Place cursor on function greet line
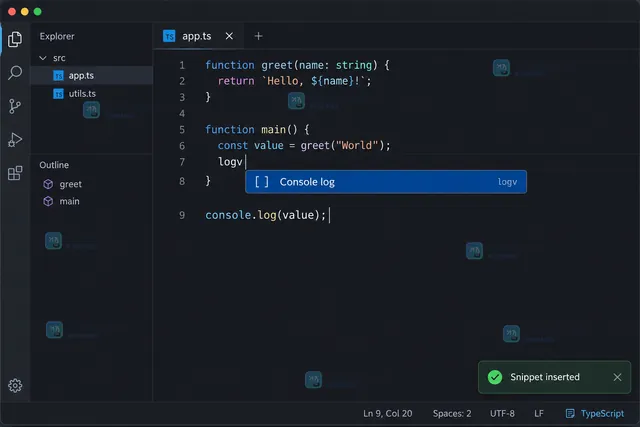This screenshot has height=427, width=640. coord(297,65)
